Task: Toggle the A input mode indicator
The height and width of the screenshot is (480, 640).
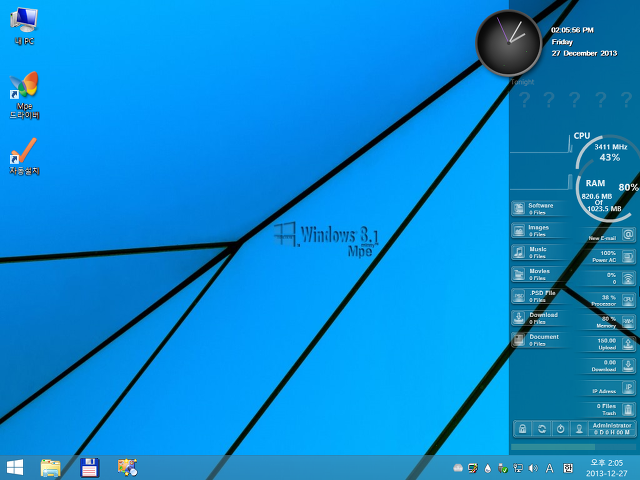Action: (x=550, y=468)
